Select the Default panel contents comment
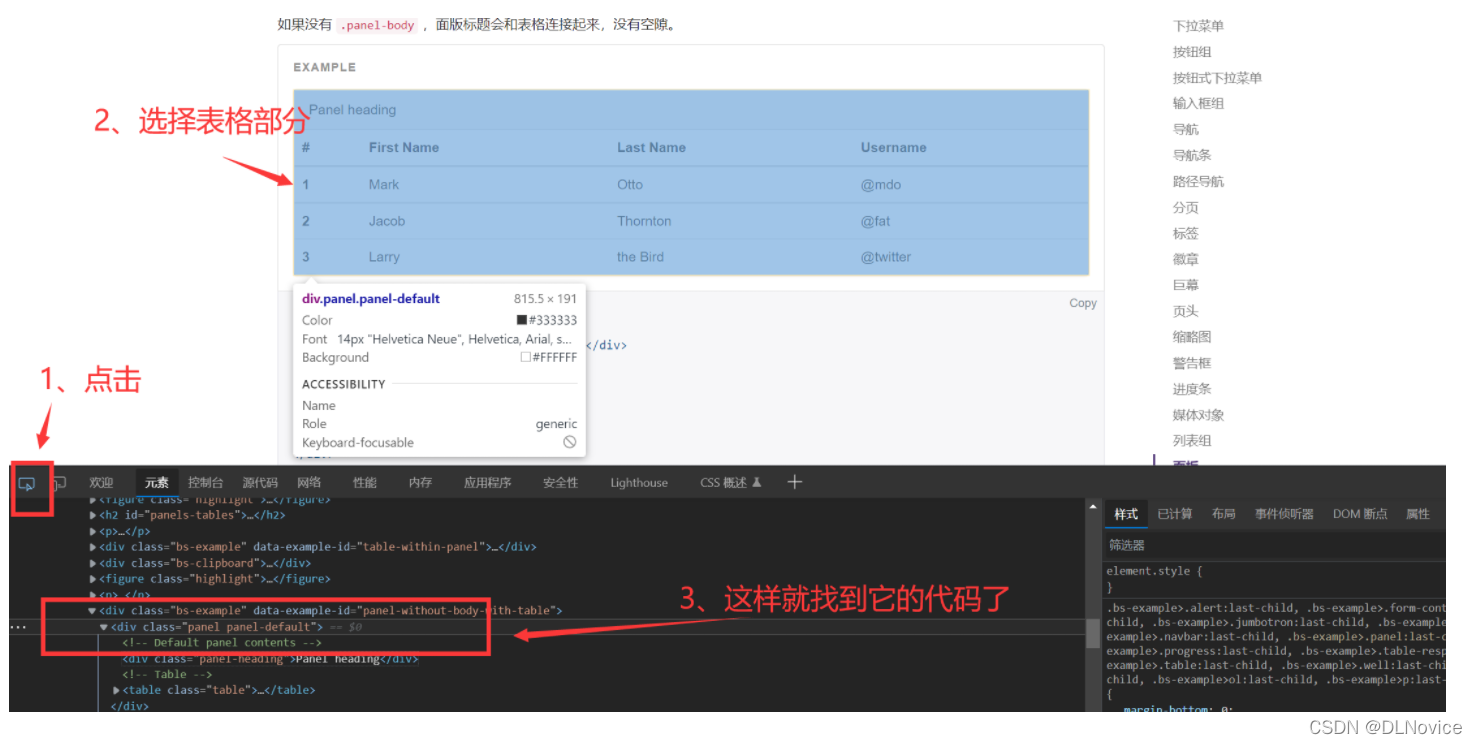The image size is (1477, 744). pyautogui.click(x=222, y=643)
